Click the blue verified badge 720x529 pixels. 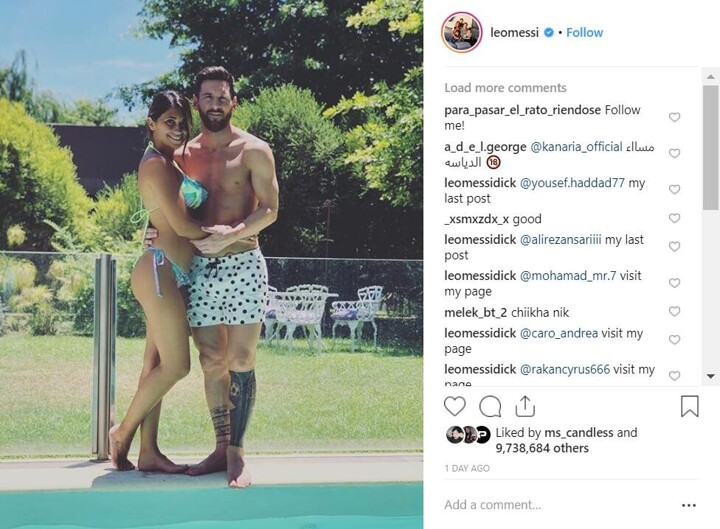pos(549,33)
